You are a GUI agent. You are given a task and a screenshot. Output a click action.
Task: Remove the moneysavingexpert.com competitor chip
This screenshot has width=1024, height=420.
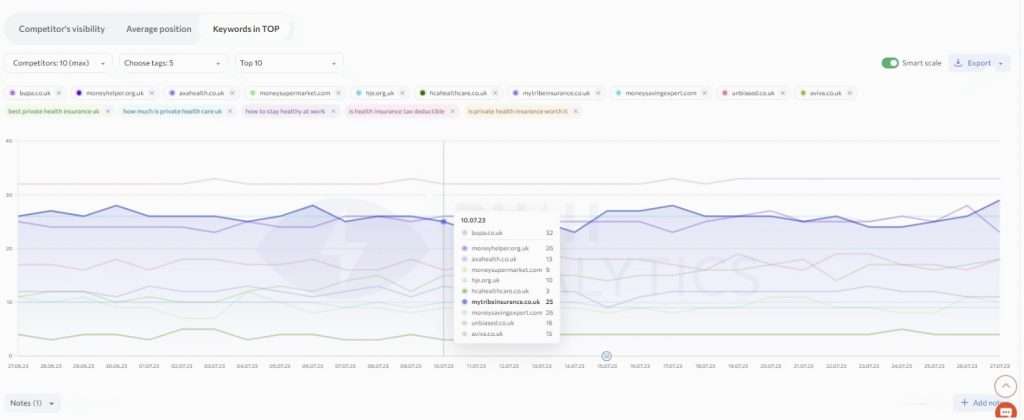click(x=705, y=93)
